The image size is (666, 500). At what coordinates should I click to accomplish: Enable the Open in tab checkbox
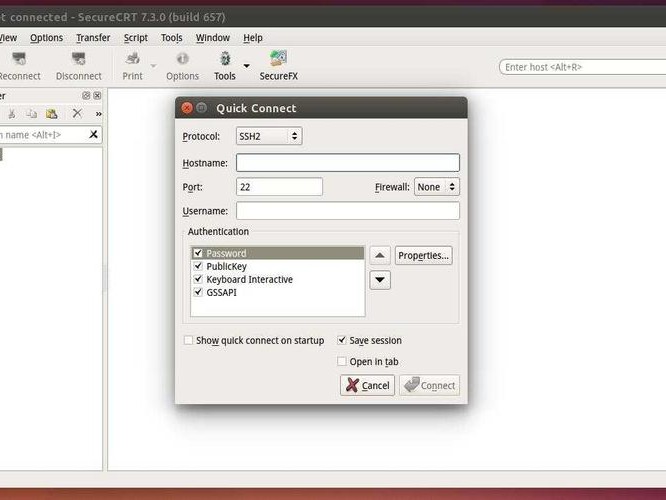(341, 362)
